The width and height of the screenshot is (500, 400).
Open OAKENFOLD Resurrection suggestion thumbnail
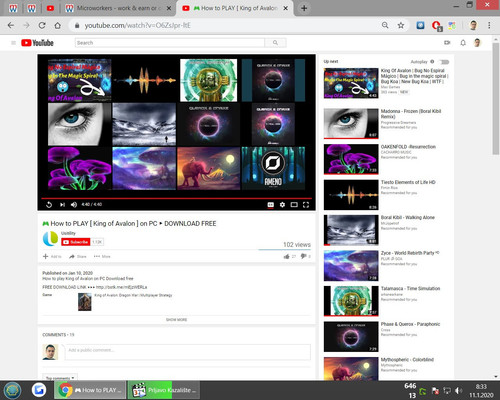pyautogui.click(x=351, y=159)
